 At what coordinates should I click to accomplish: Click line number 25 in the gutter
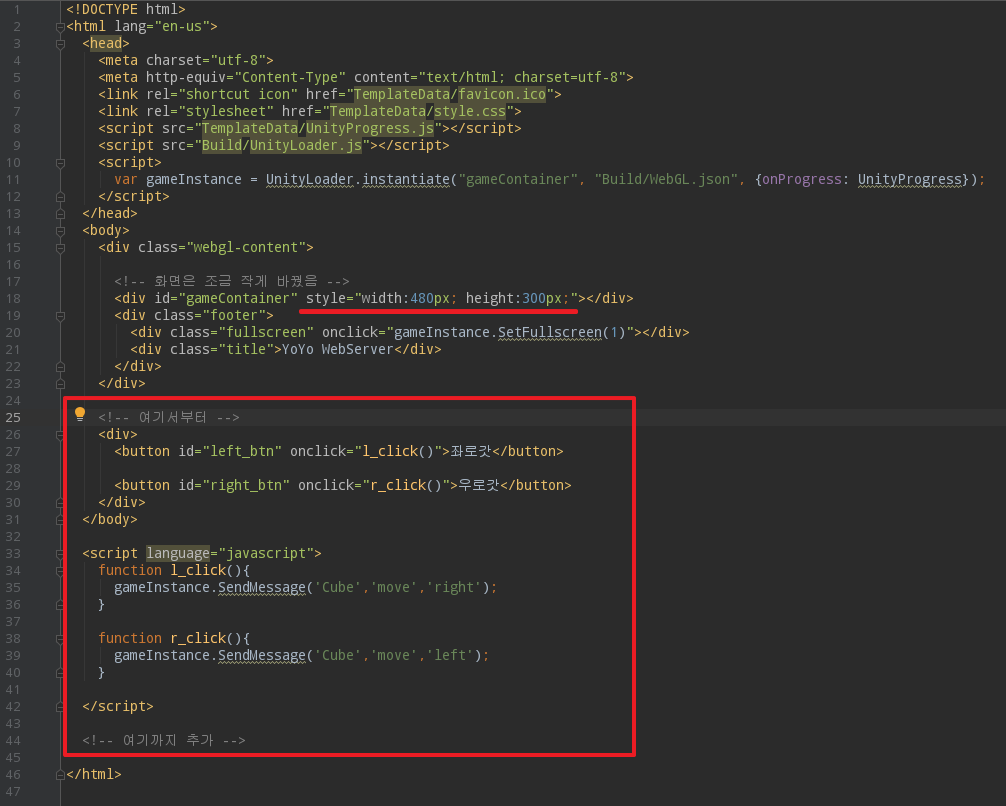click(13, 418)
